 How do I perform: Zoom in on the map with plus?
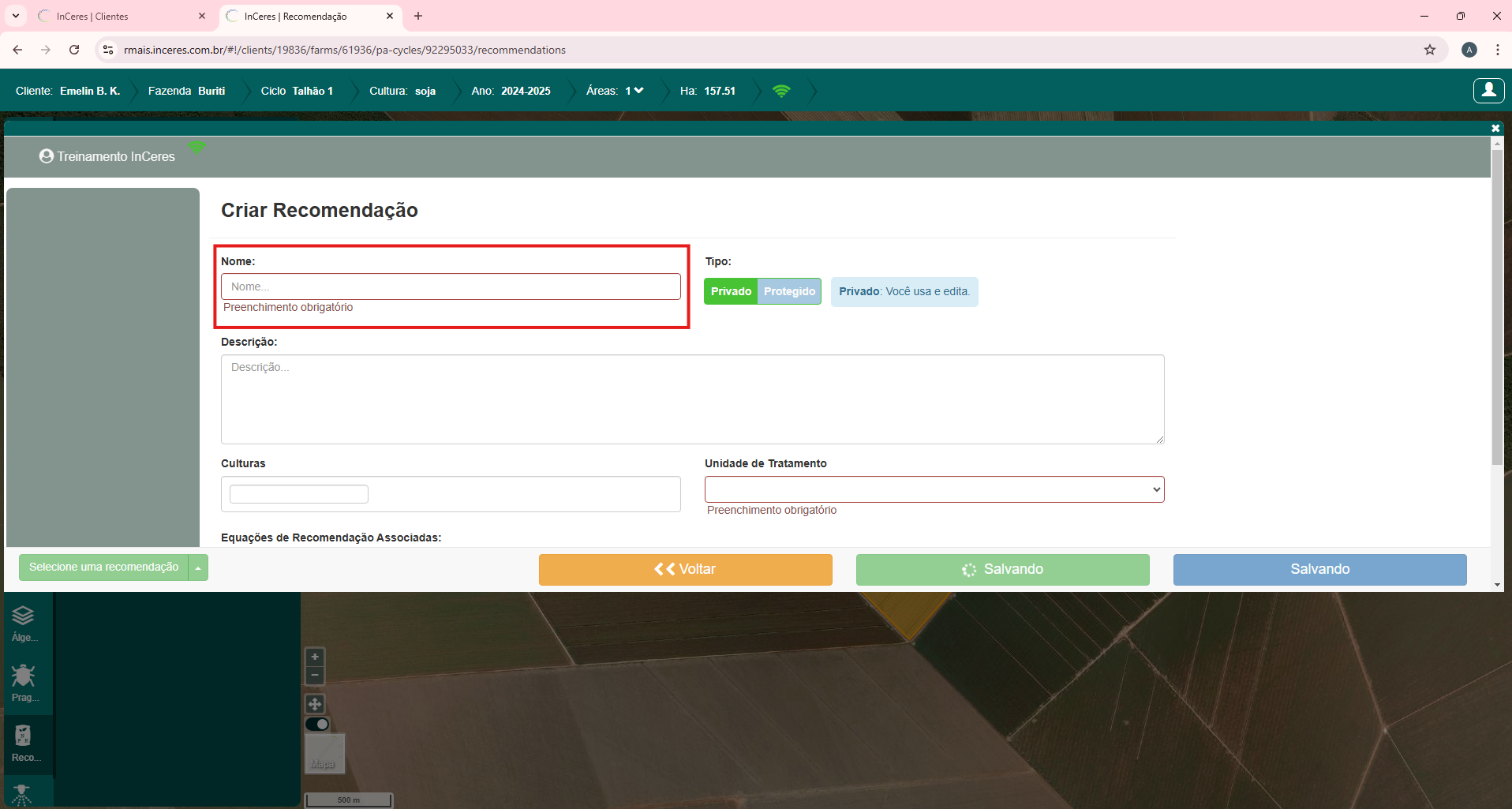tap(315, 657)
